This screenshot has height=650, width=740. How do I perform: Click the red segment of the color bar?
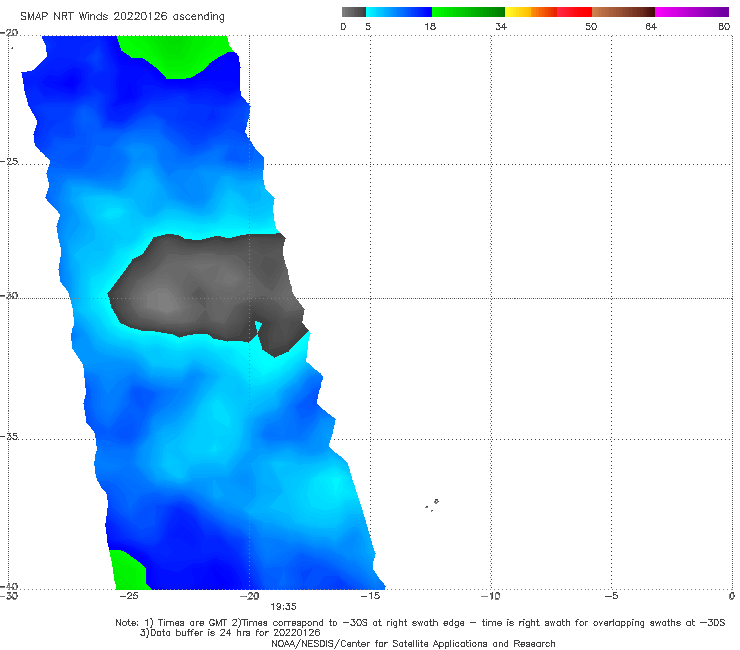click(574, 12)
